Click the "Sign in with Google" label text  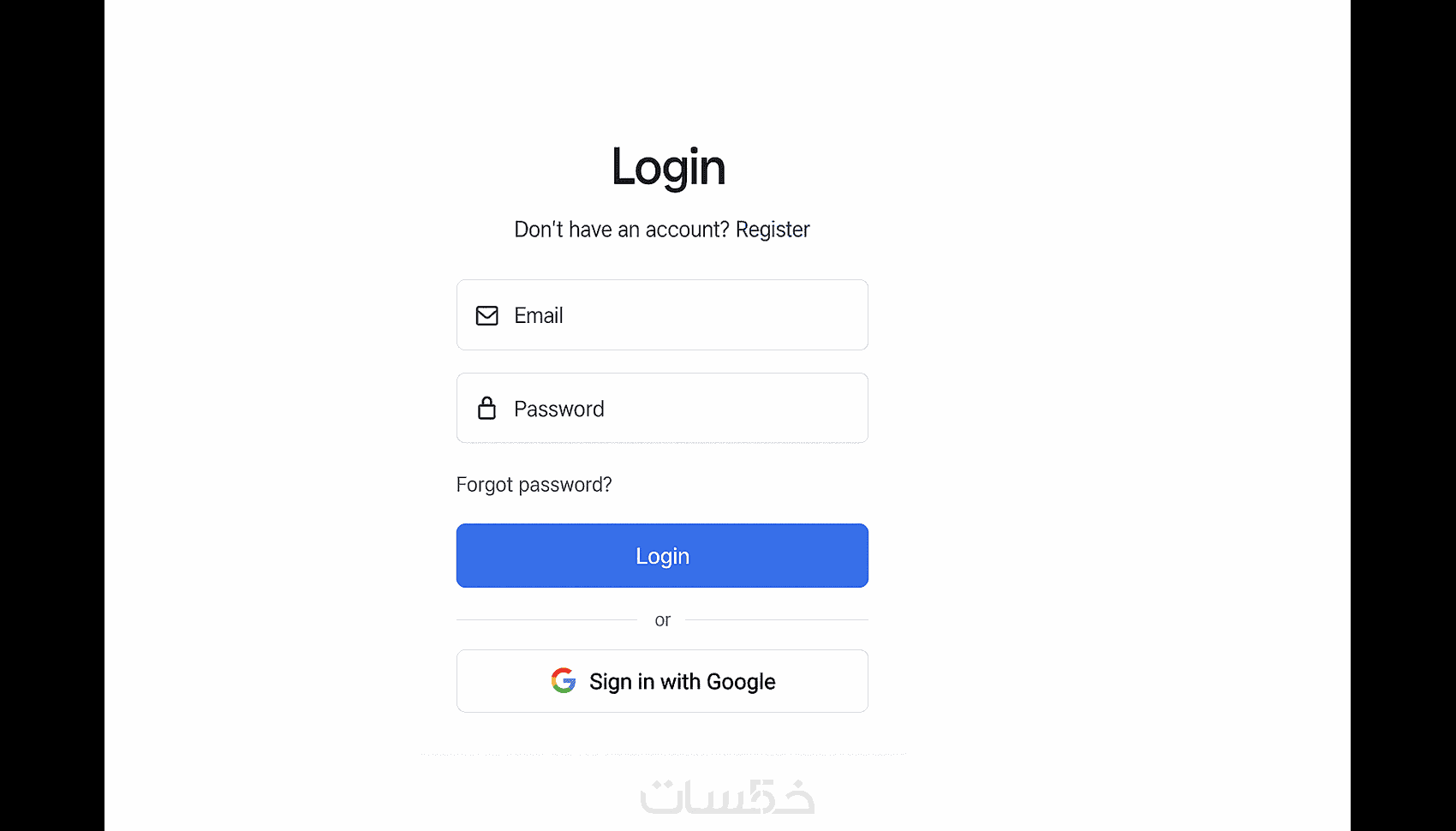683,682
